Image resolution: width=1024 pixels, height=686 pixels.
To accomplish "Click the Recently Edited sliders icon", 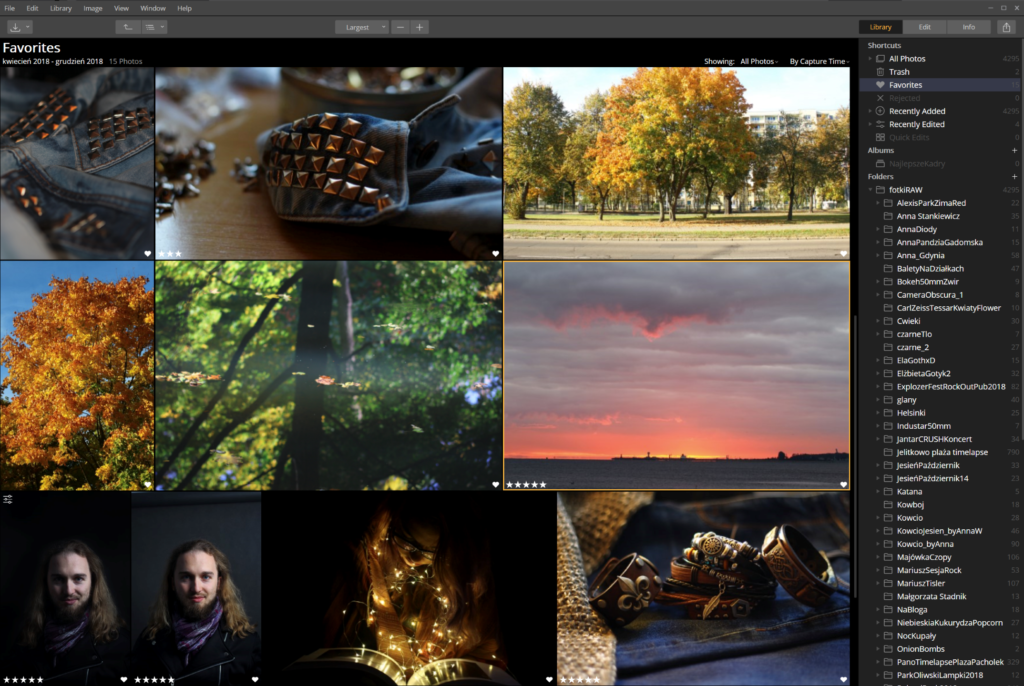I will coord(880,123).
